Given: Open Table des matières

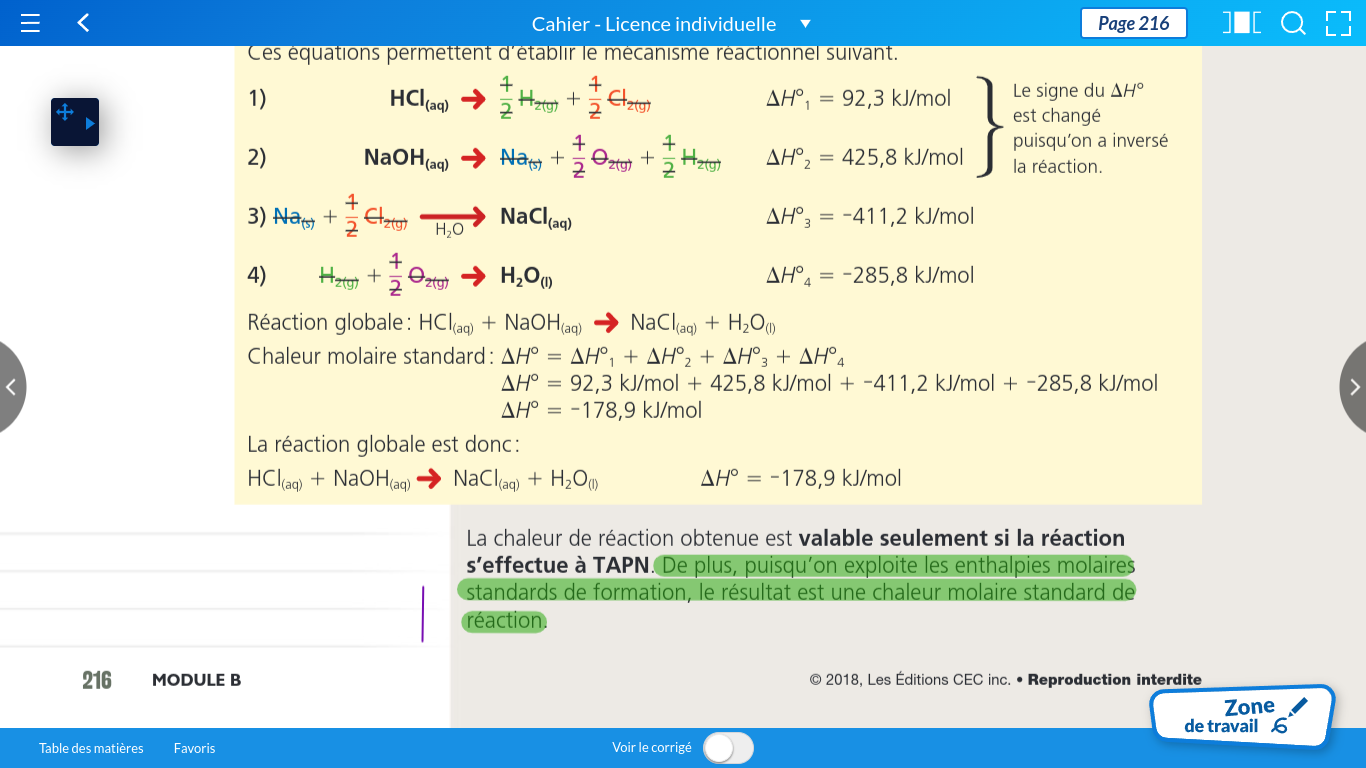Looking at the screenshot, I should tap(91, 748).
